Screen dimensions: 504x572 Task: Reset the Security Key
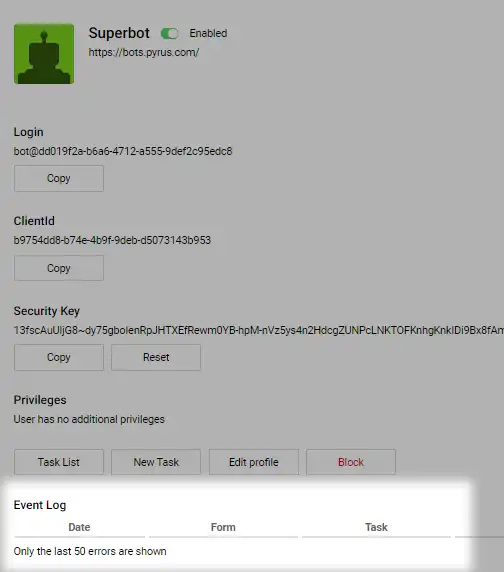(156, 357)
